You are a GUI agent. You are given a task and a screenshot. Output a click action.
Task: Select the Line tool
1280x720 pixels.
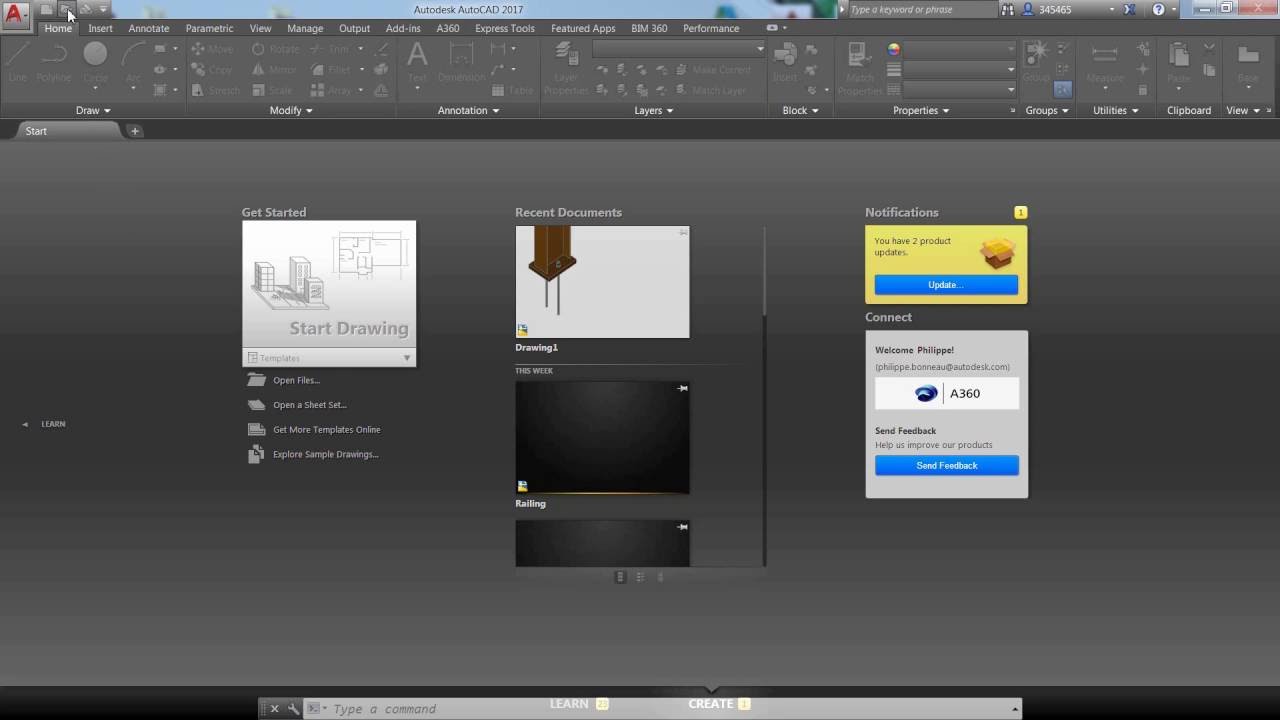(x=17, y=62)
